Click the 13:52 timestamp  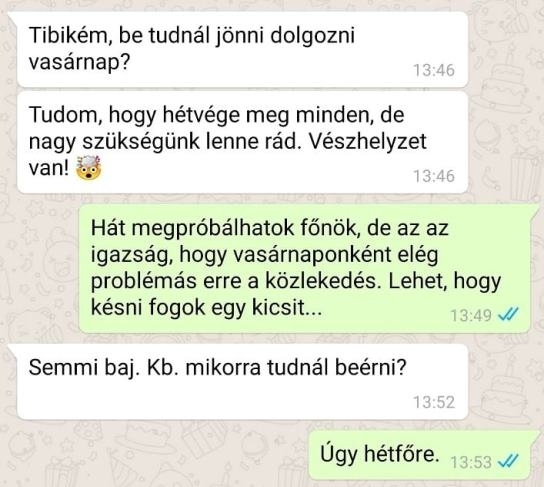point(434,402)
